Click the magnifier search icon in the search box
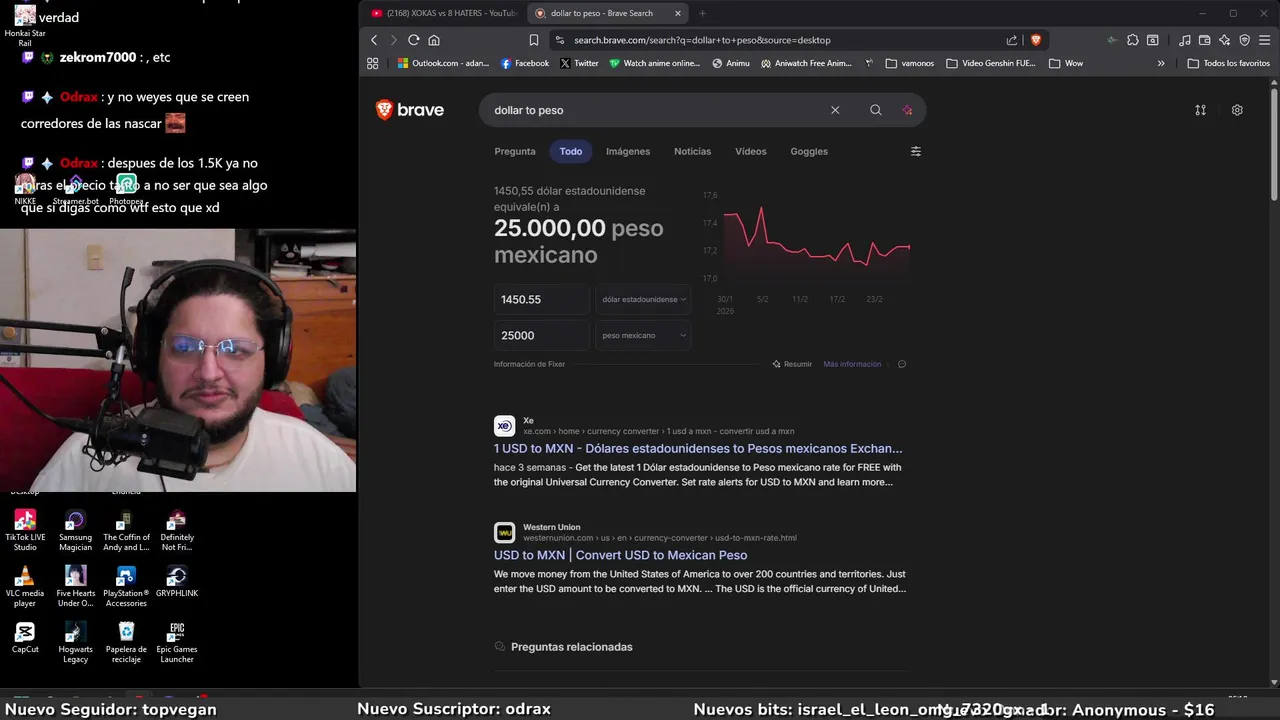Screen dimensions: 1280x720 point(876,110)
